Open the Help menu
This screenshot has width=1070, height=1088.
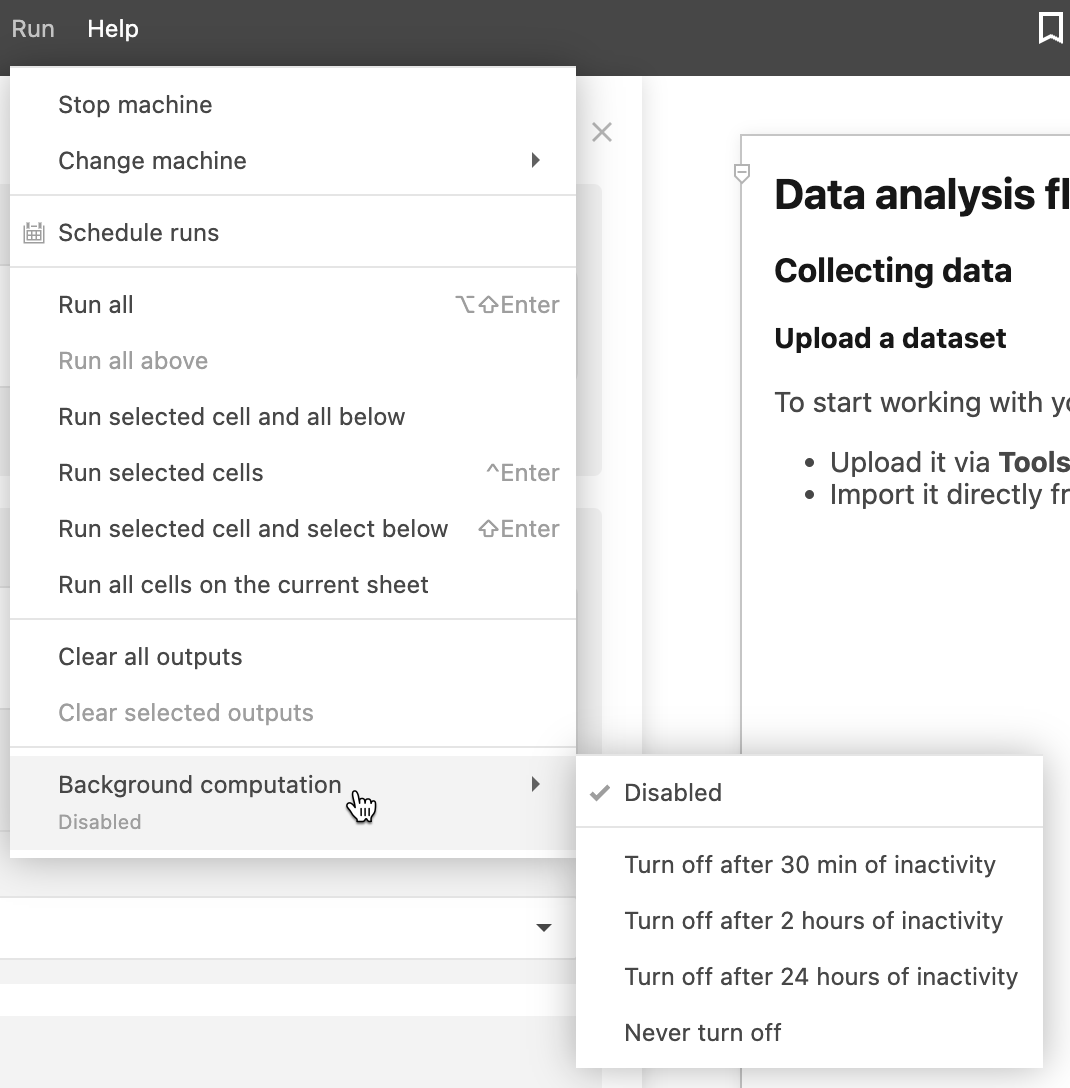pos(112,28)
